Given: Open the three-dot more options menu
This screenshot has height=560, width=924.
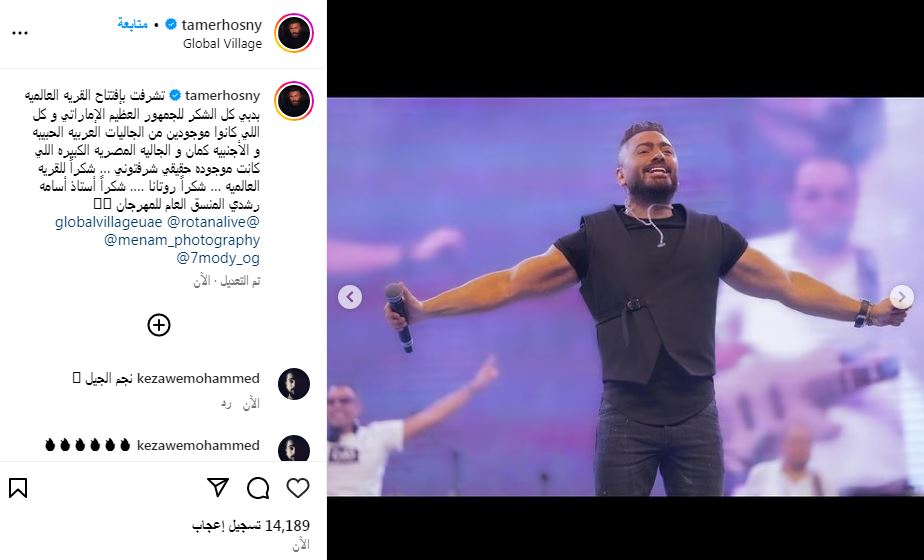Looking at the screenshot, I should [x=20, y=33].
